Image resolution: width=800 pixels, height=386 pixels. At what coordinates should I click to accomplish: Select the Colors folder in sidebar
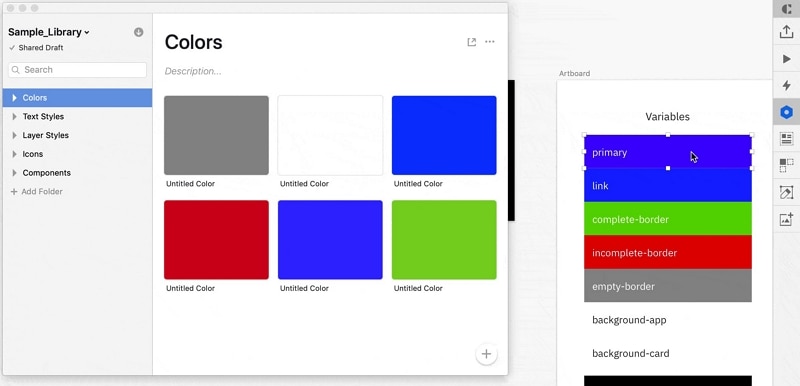[x=77, y=97]
